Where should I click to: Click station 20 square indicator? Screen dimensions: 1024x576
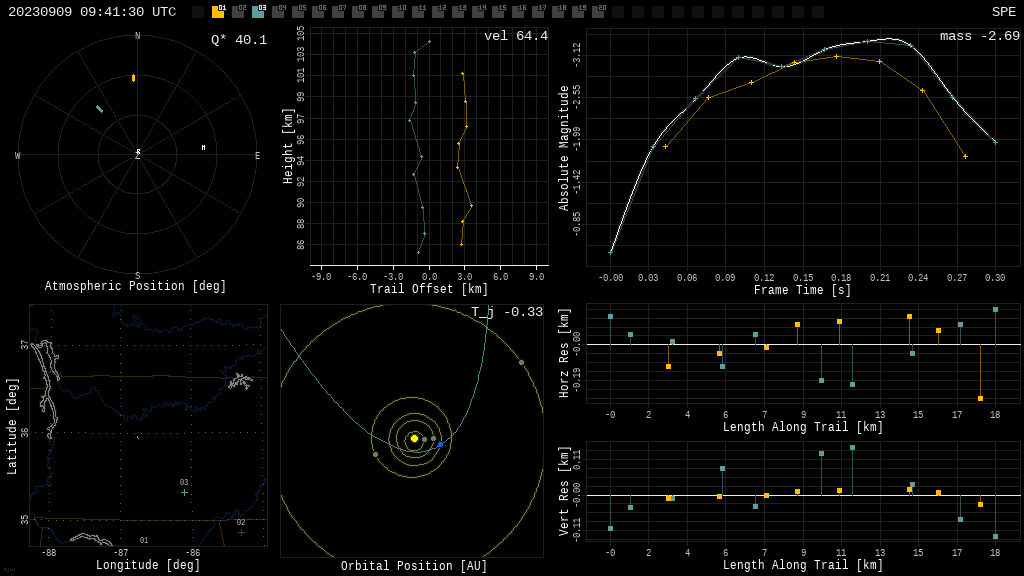[x=598, y=11]
